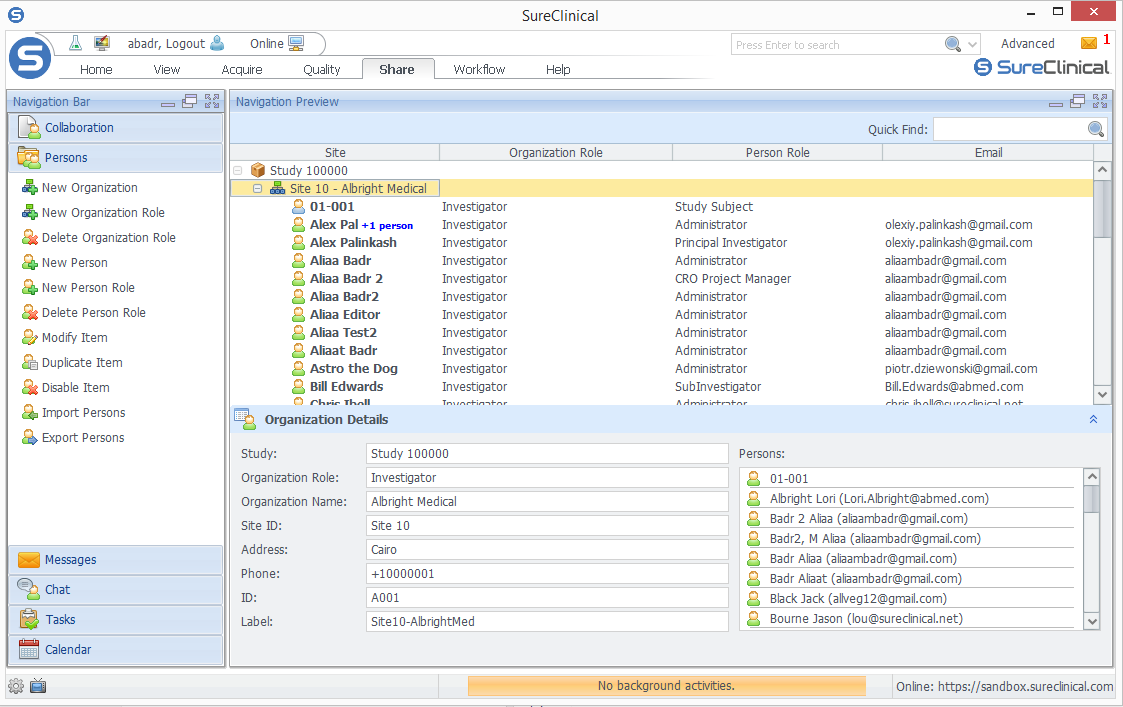Open the Workflow tab
This screenshot has height=707, width=1123.
coord(479,69)
